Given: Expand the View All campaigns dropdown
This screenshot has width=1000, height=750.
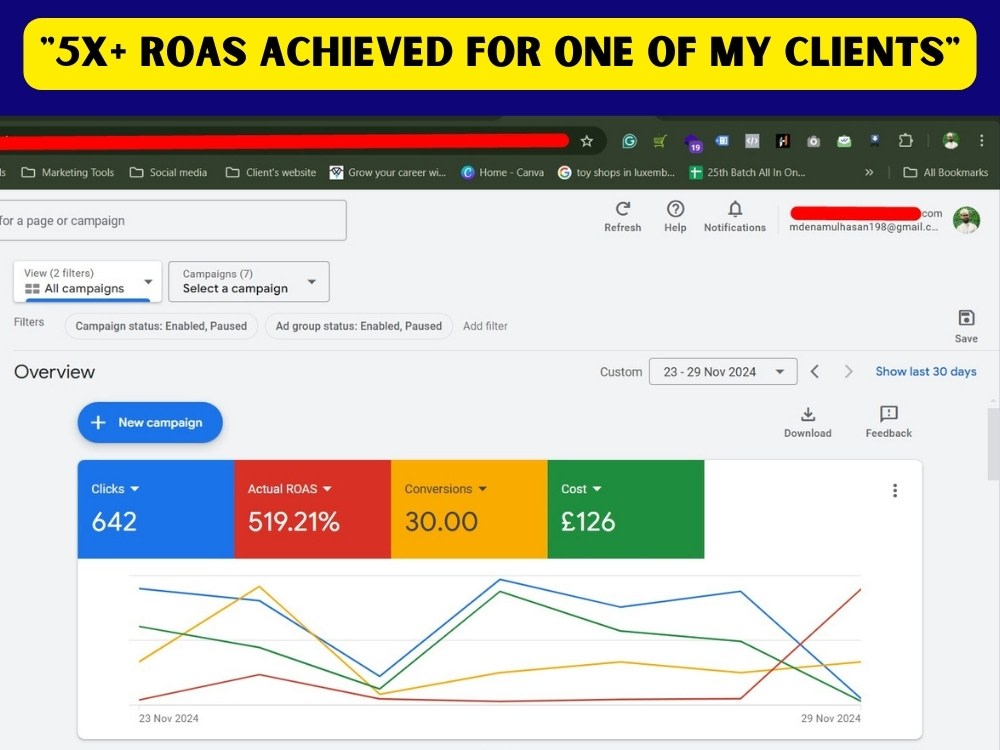Looking at the screenshot, I should [x=88, y=281].
